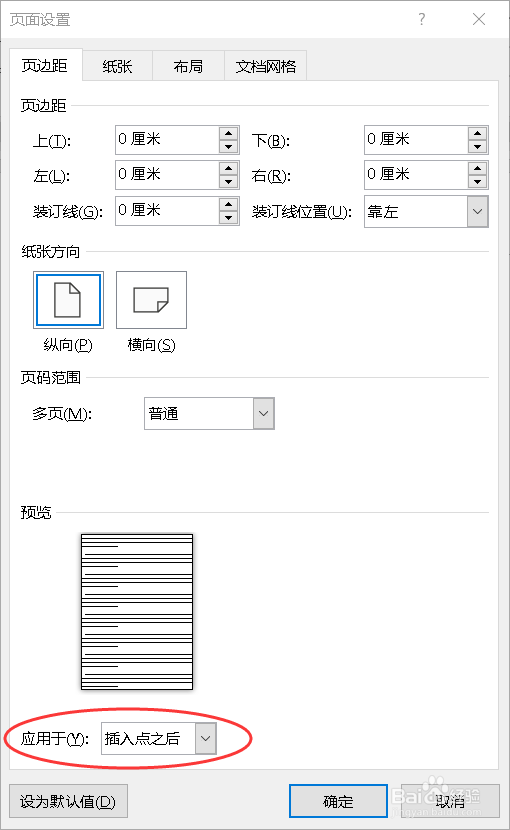Click the 横向(S) label text

click(151, 345)
